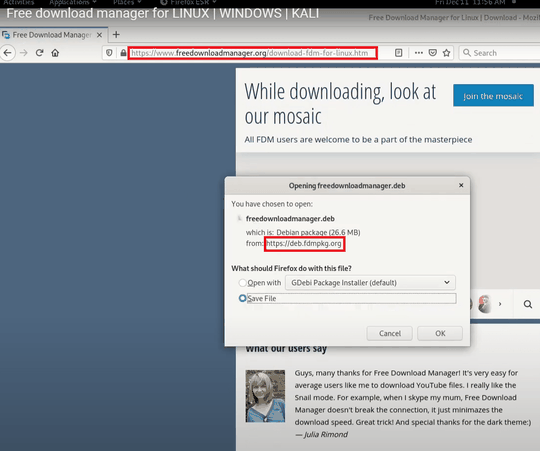Viewport: 540px width, 451px height.
Task: Click the Debian package (26.6 MB) text
Action: (x=318, y=232)
